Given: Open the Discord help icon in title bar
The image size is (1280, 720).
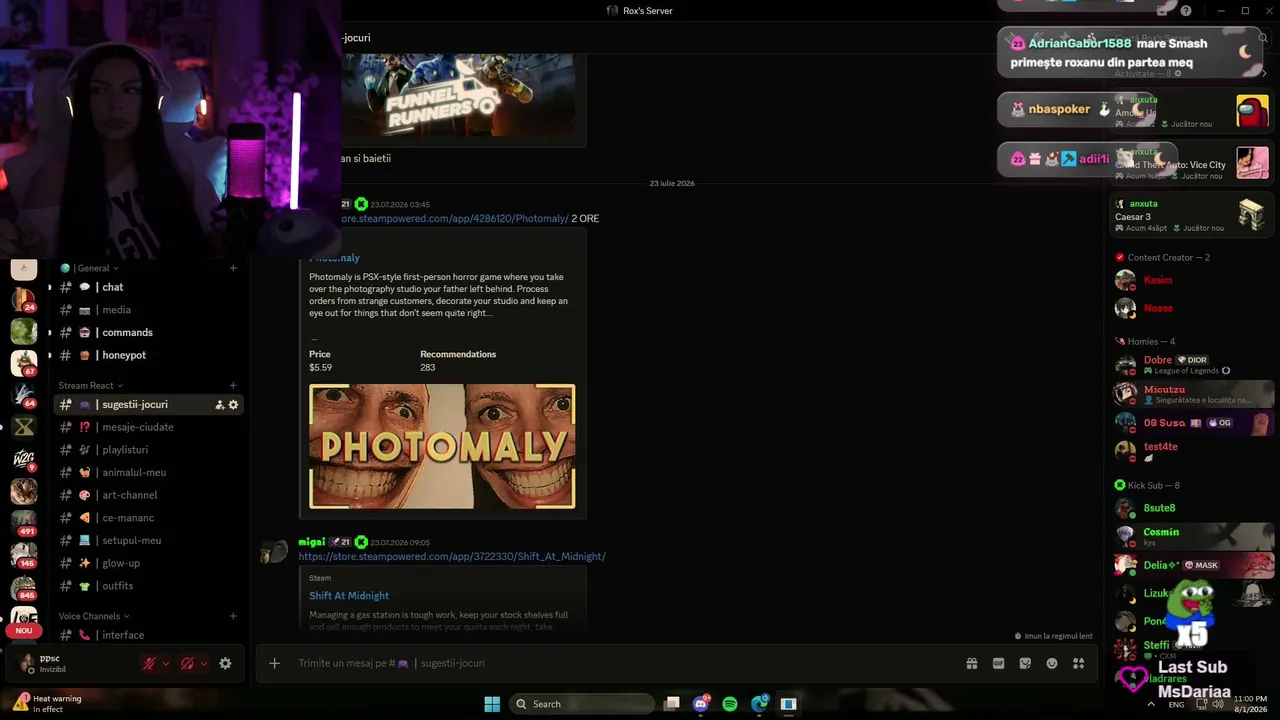Looking at the screenshot, I should [1186, 11].
